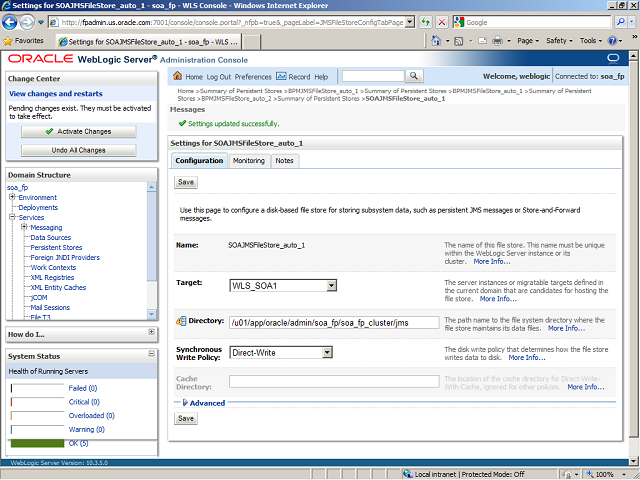
Task: Open the Synchronous Write Policy dropdown
Action: coord(281,352)
